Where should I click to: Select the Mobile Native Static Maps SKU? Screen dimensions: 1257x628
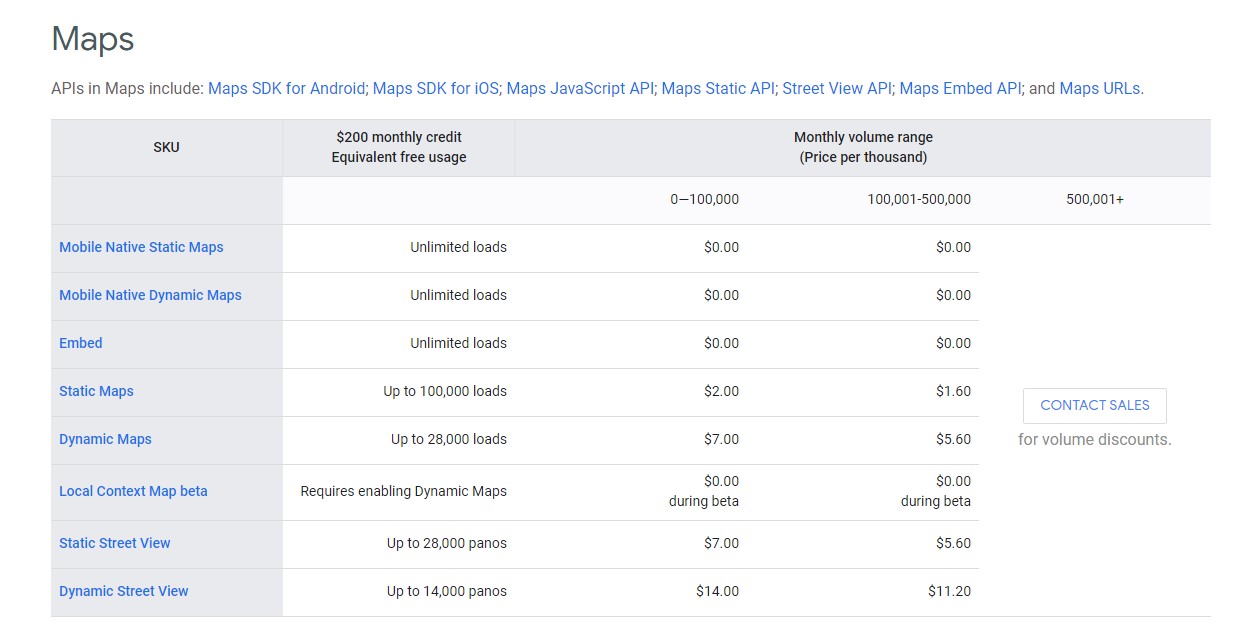click(141, 247)
